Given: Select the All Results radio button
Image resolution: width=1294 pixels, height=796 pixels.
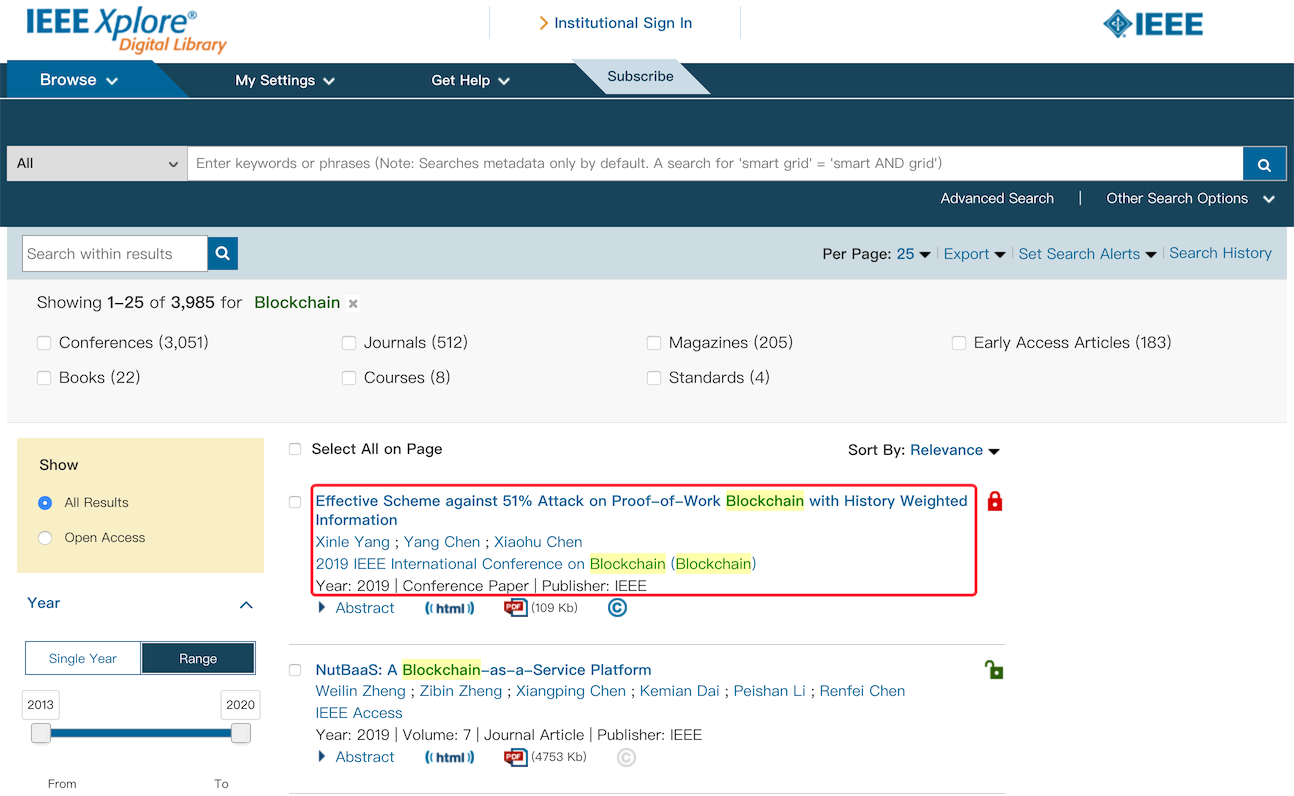Looking at the screenshot, I should pyautogui.click(x=45, y=503).
